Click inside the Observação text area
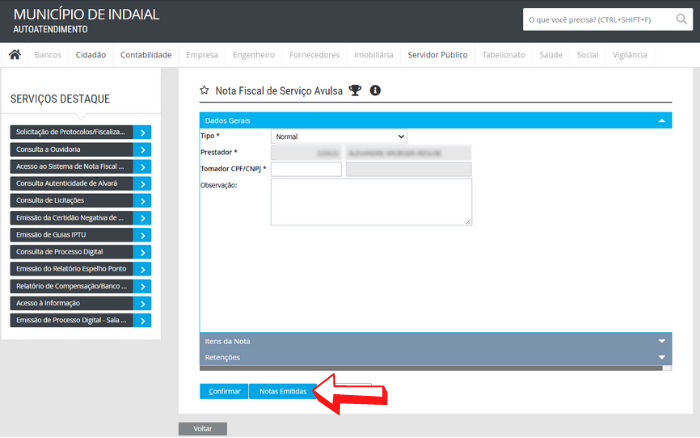 click(371, 202)
